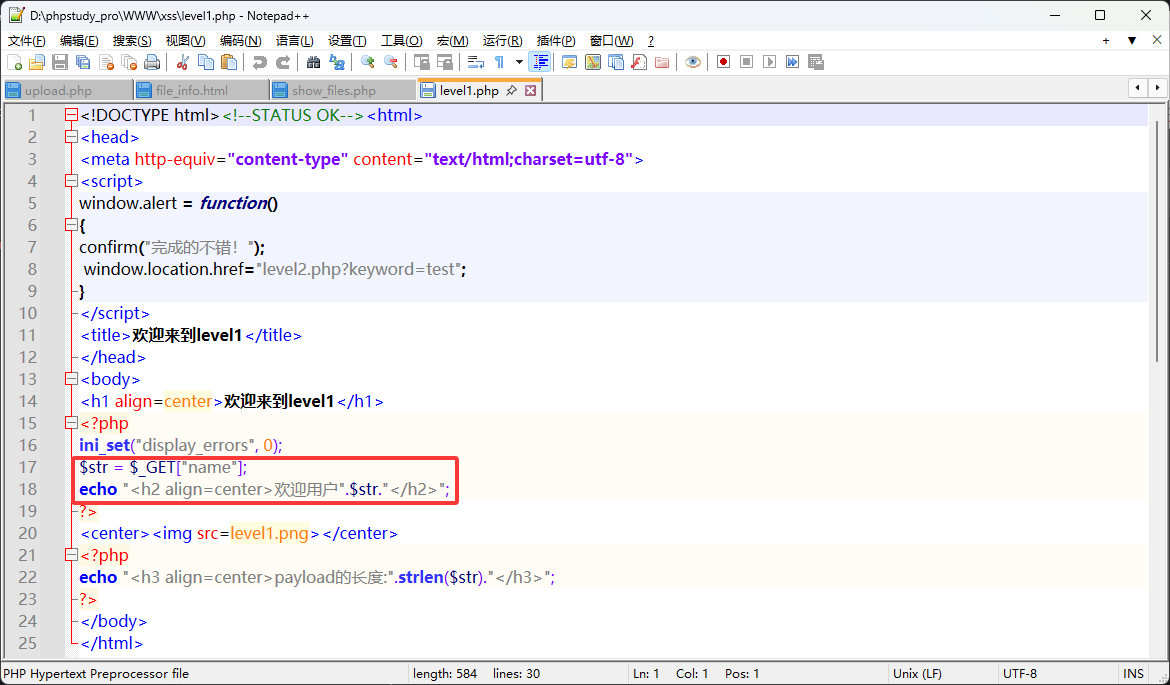Open the 编辑(E) menu
Screen dimensions: 1170x685
tap(79, 40)
